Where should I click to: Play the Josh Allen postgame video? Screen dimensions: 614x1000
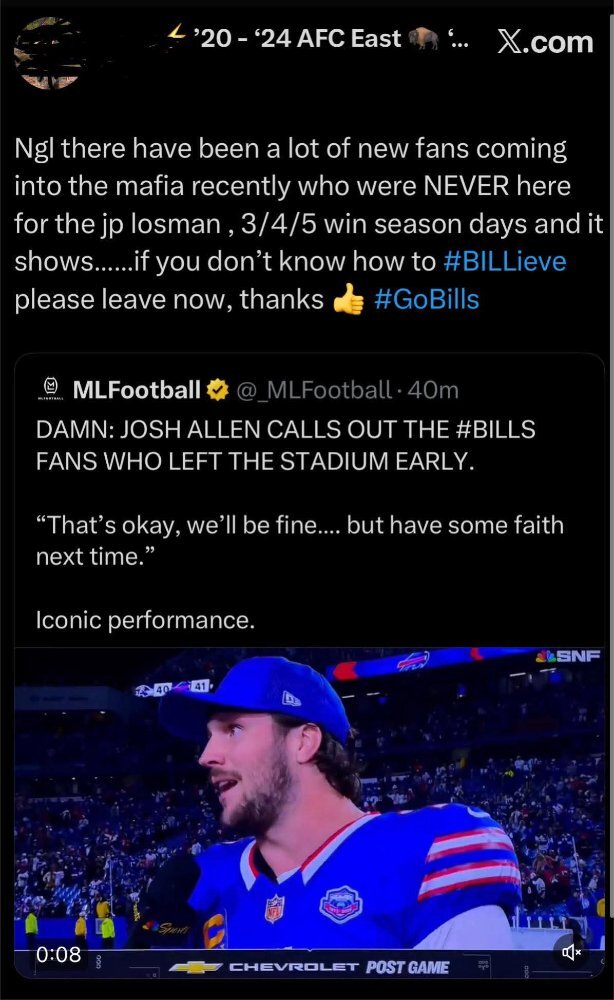pos(309,800)
